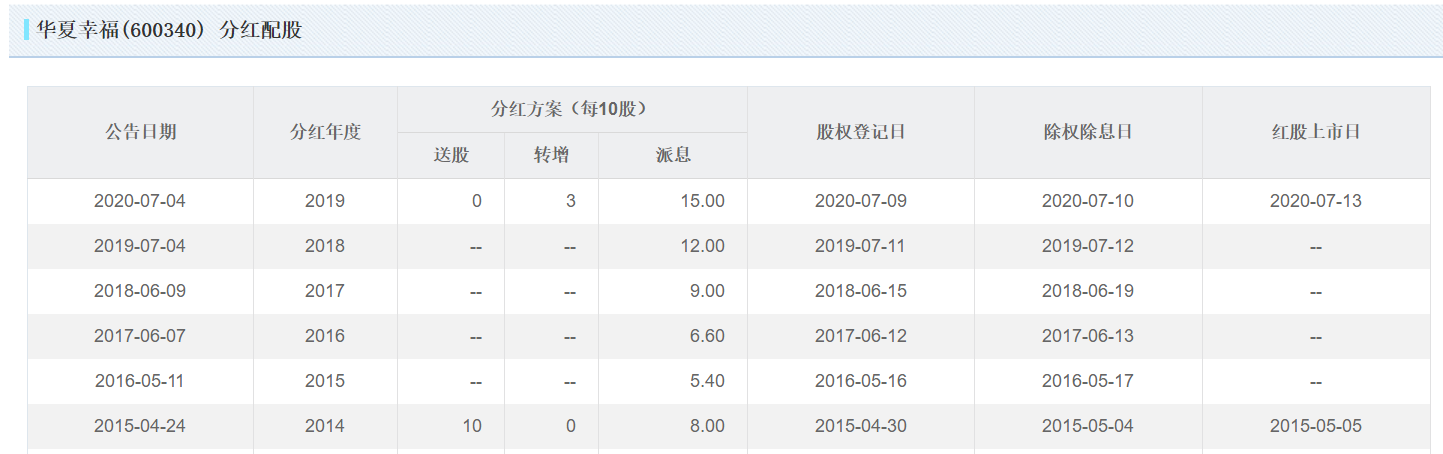The width and height of the screenshot is (1443, 454).
Task: Select announcement date 2018-06-09
Action: (x=140, y=291)
